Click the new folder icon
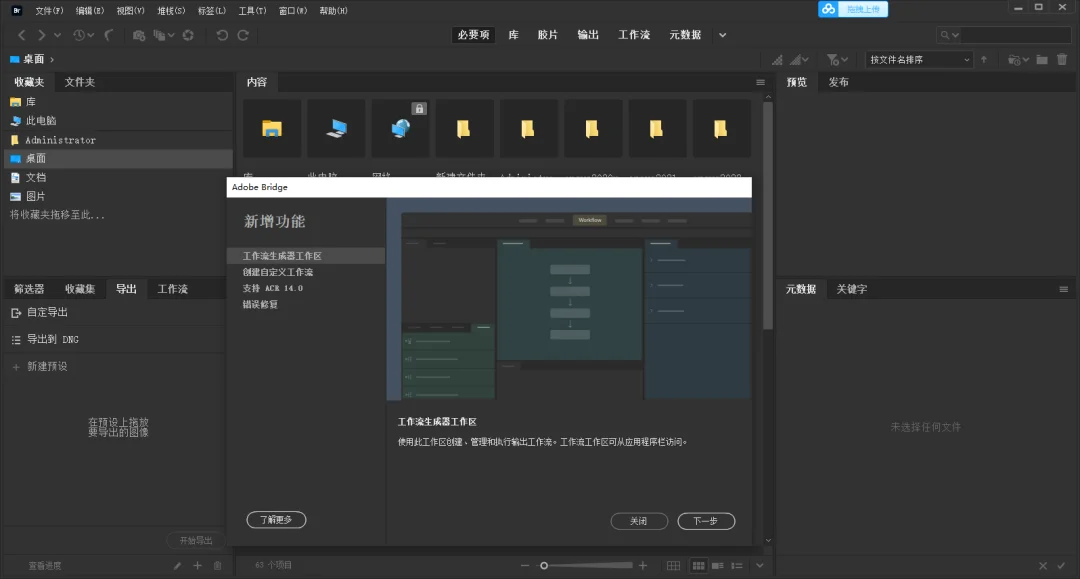Screen dimensions: 1080x579 click(1042, 60)
